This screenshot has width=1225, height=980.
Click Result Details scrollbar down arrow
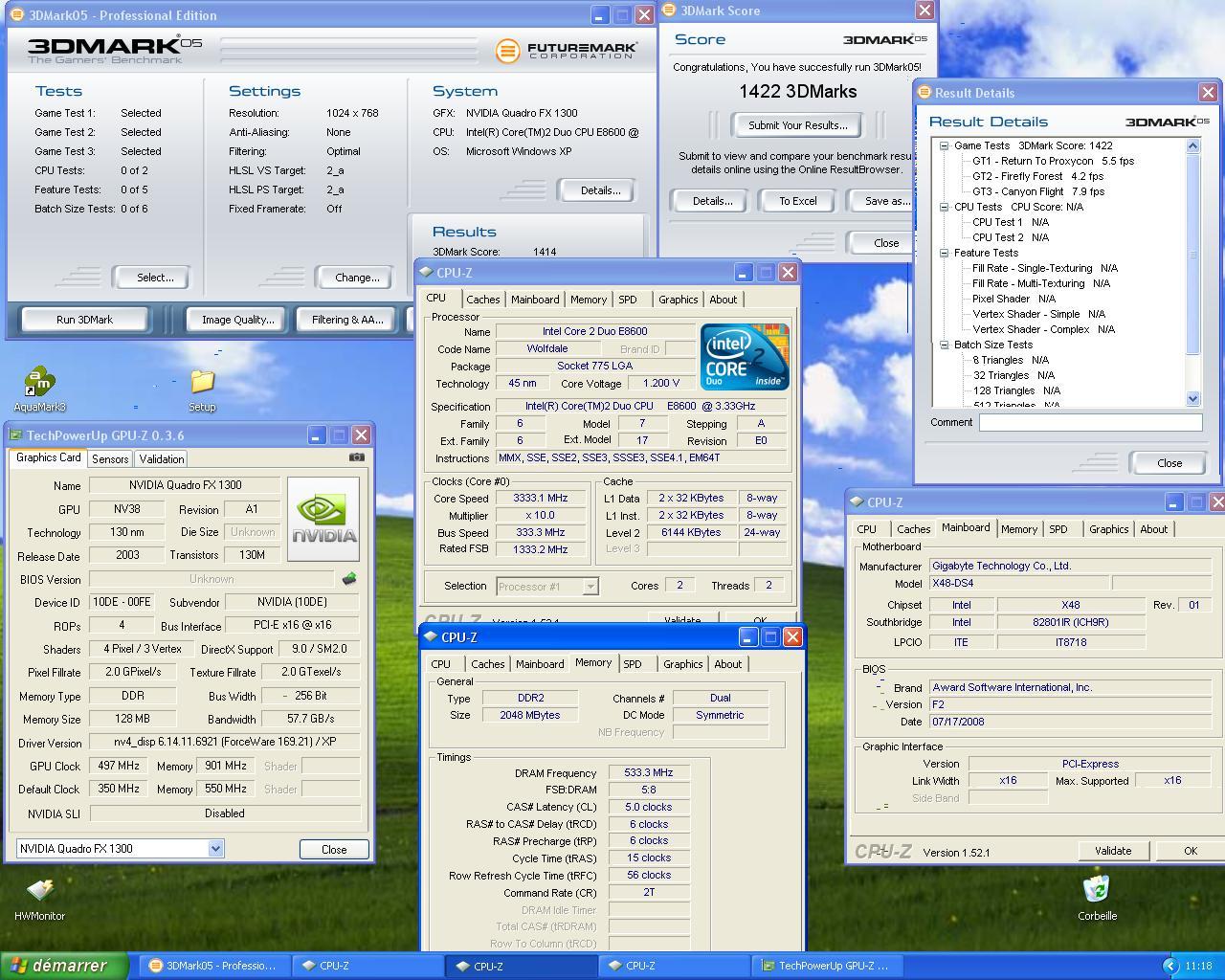click(x=1192, y=398)
